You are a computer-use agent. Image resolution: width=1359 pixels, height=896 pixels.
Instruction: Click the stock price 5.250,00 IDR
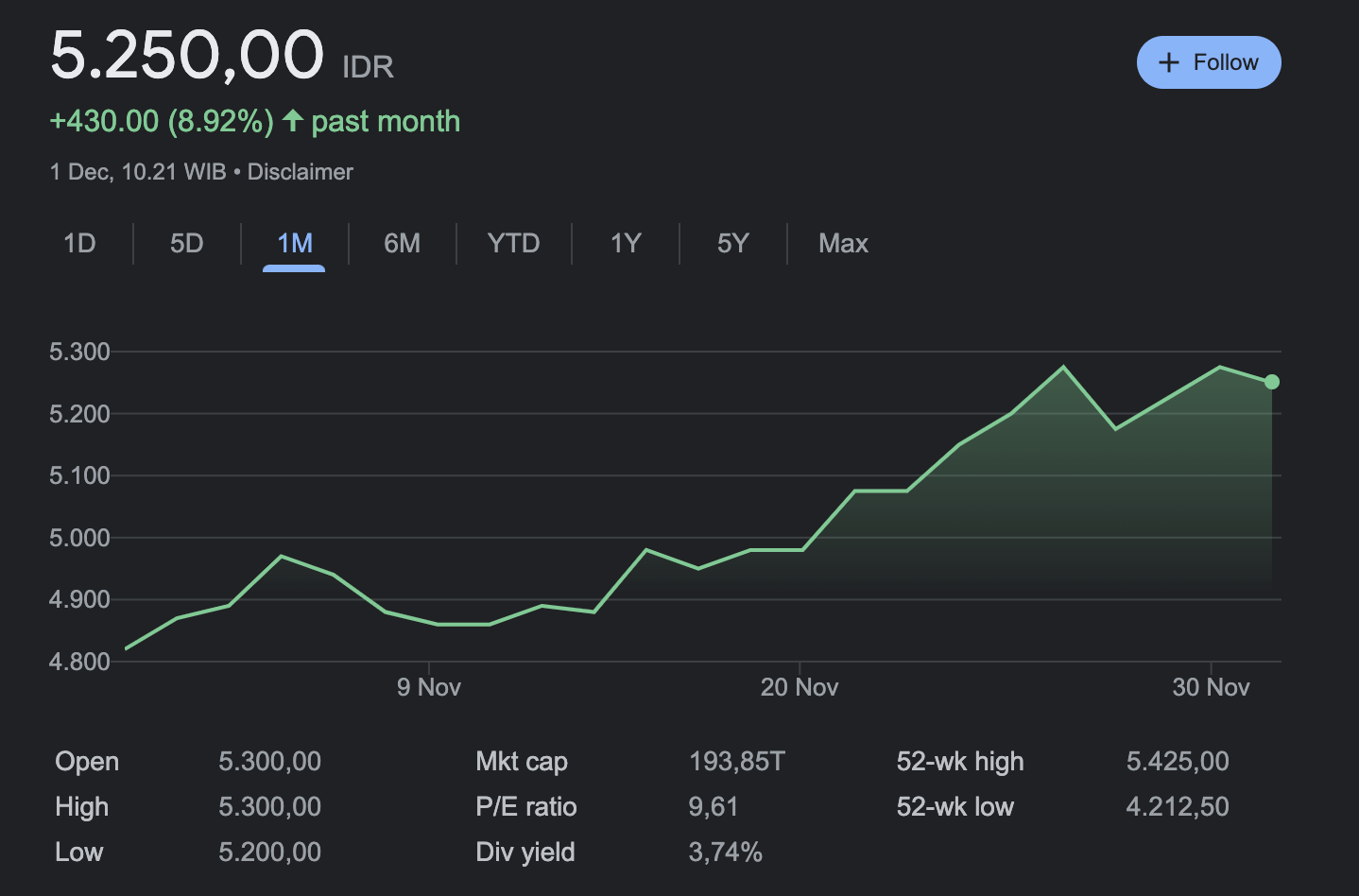click(x=187, y=57)
